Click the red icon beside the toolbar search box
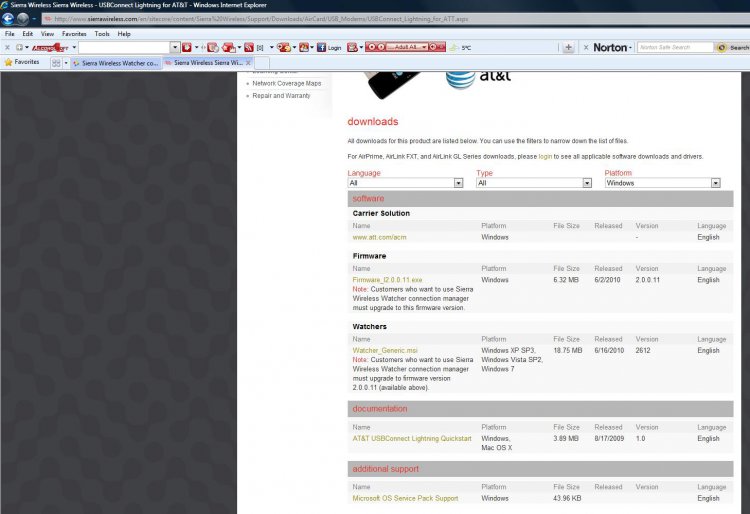750x514 pixels. (x=187, y=47)
